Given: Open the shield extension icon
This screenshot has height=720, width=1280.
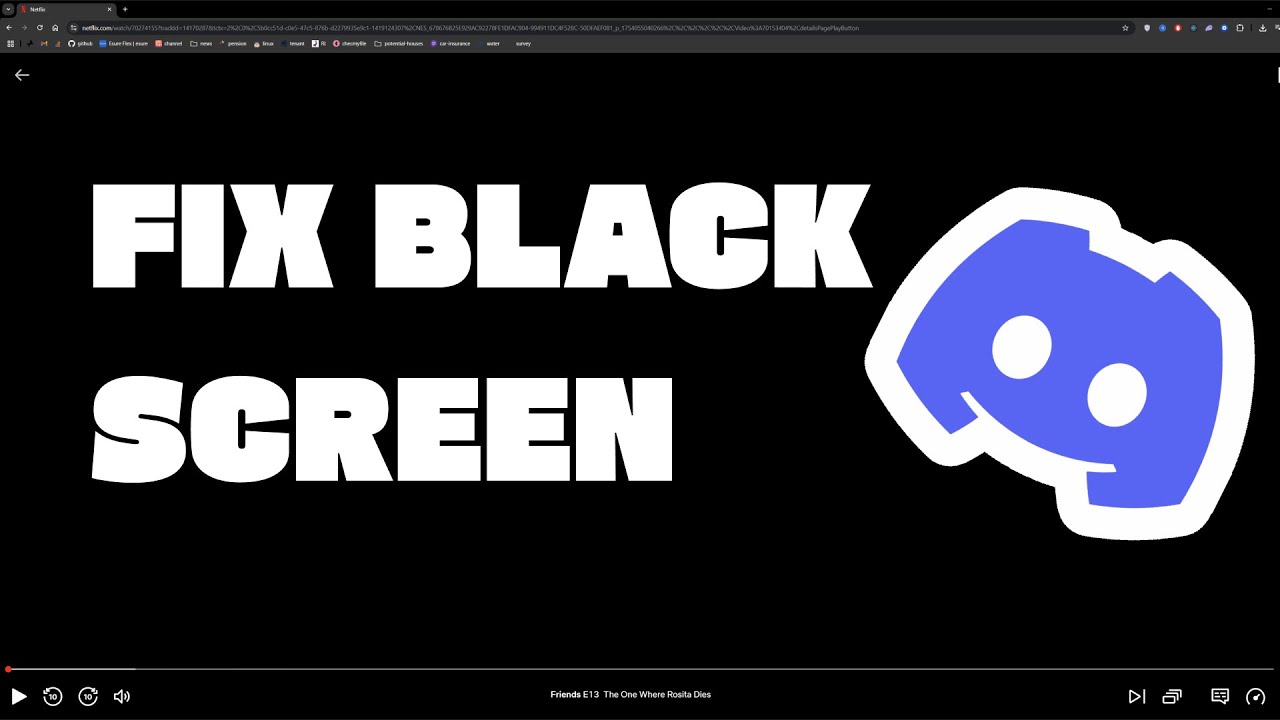Looking at the screenshot, I should pyautogui.click(x=1147, y=28).
